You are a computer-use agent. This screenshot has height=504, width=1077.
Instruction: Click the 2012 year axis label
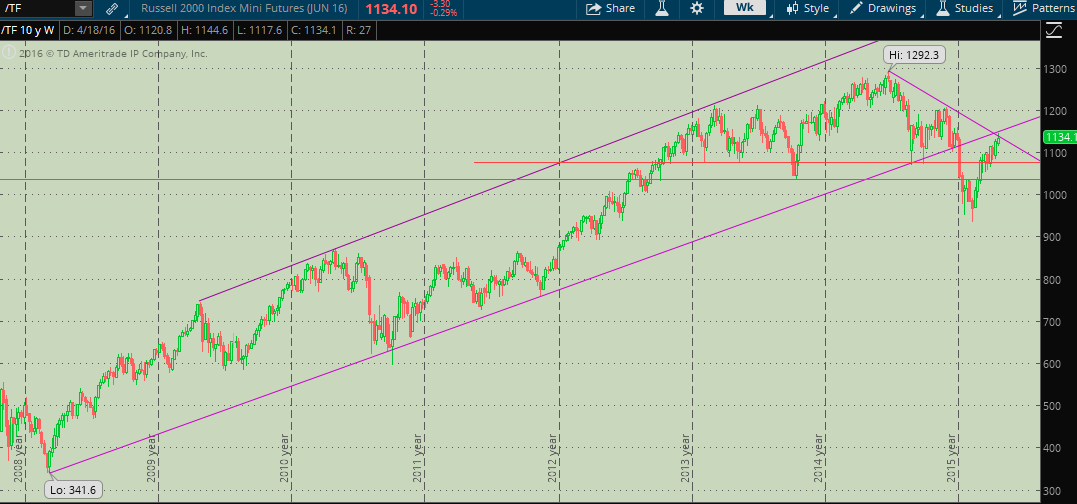point(553,458)
